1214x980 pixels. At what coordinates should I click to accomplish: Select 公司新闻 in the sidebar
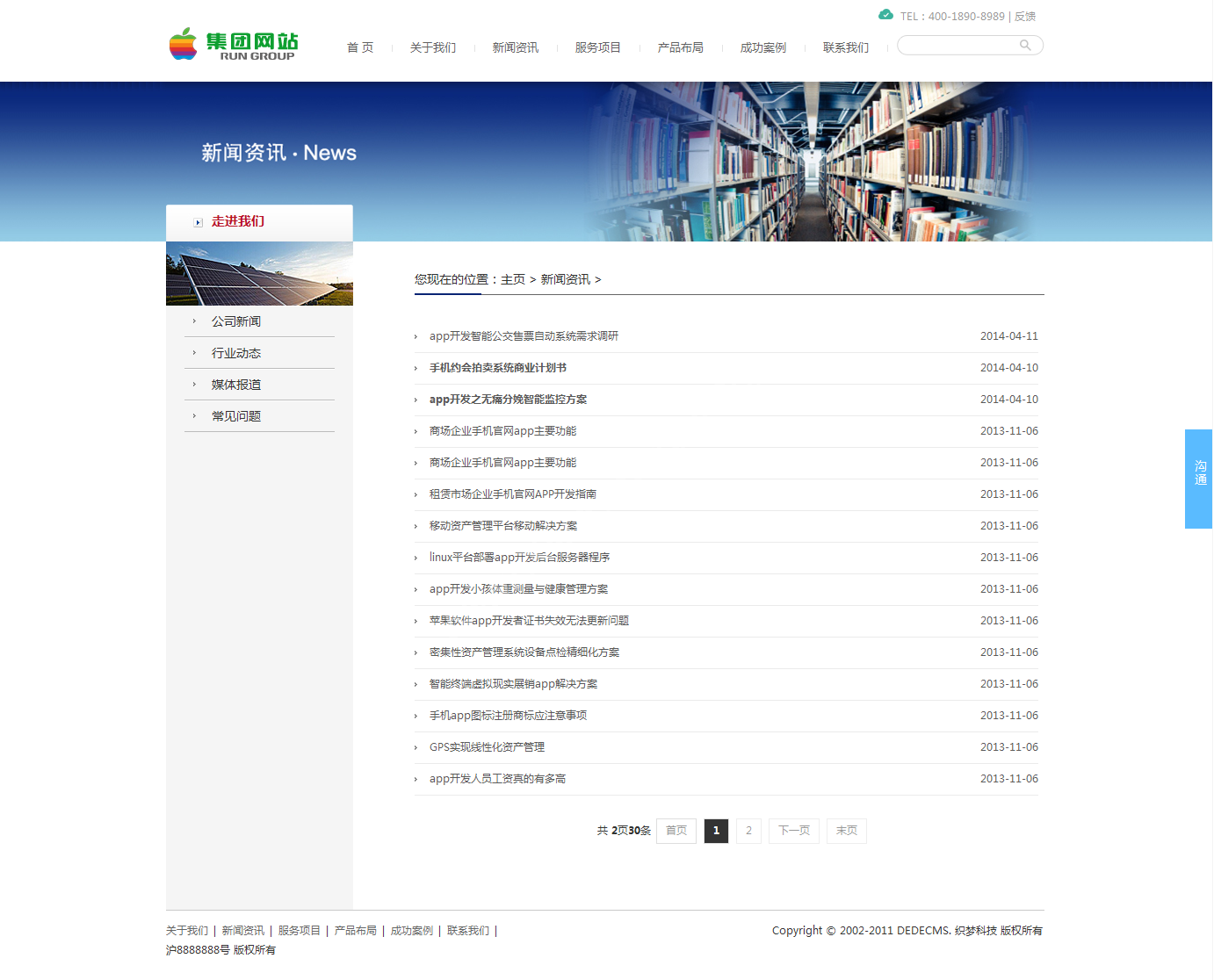[x=235, y=321]
